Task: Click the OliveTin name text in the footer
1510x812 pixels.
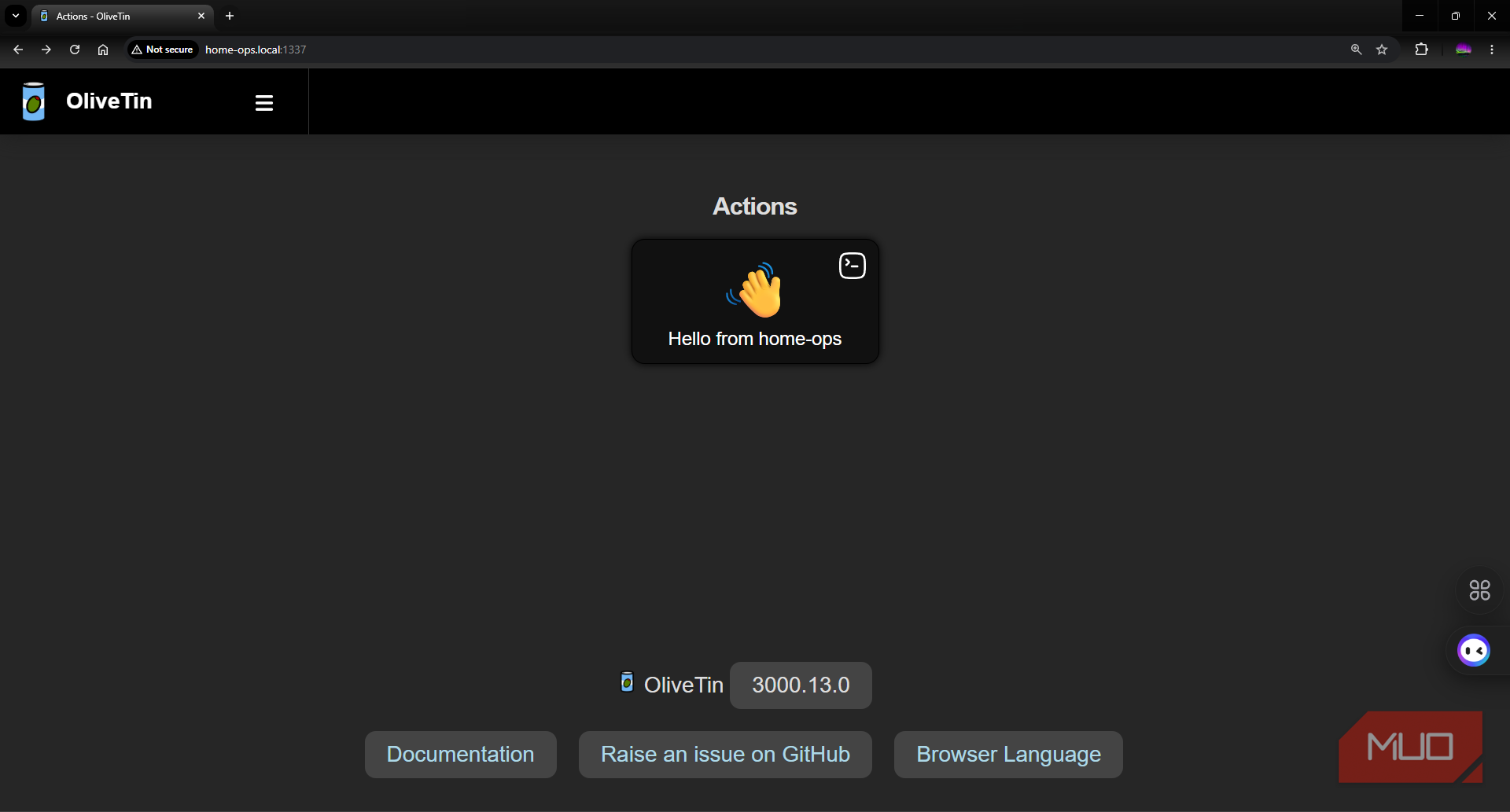Action: point(683,685)
